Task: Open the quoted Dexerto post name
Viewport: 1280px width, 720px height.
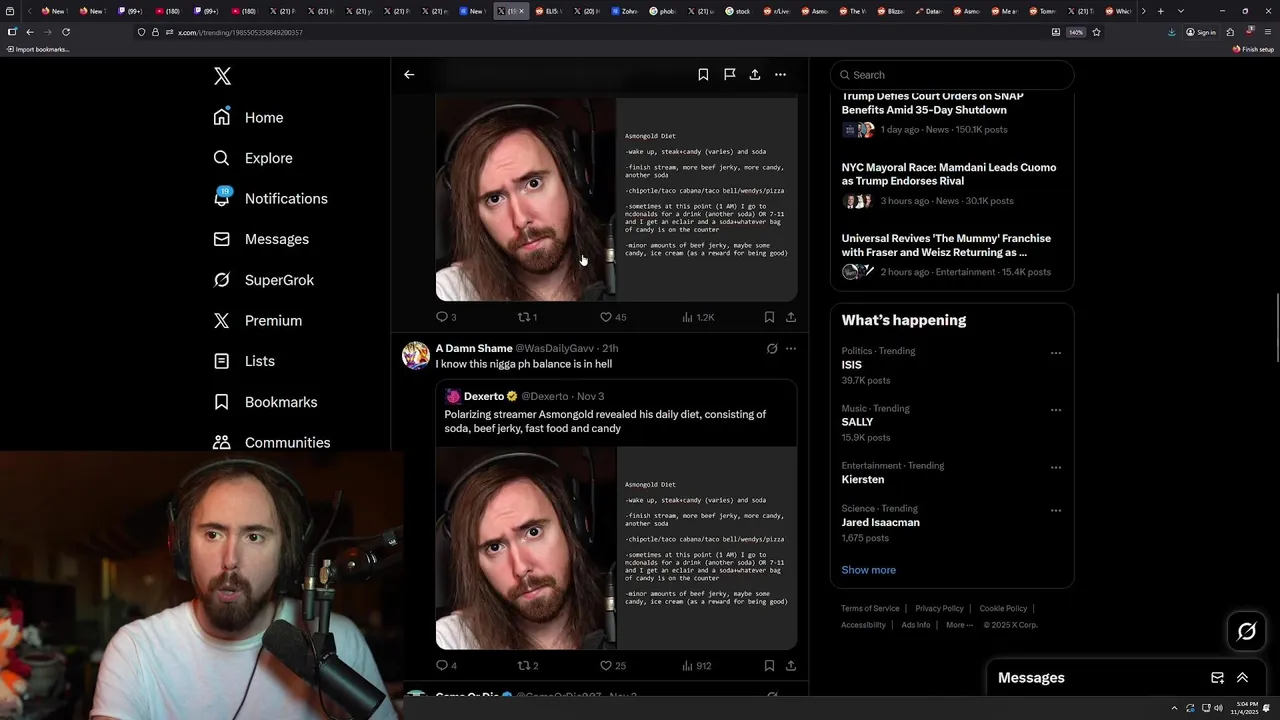Action: pyautogui.click(x=484, y=396)
